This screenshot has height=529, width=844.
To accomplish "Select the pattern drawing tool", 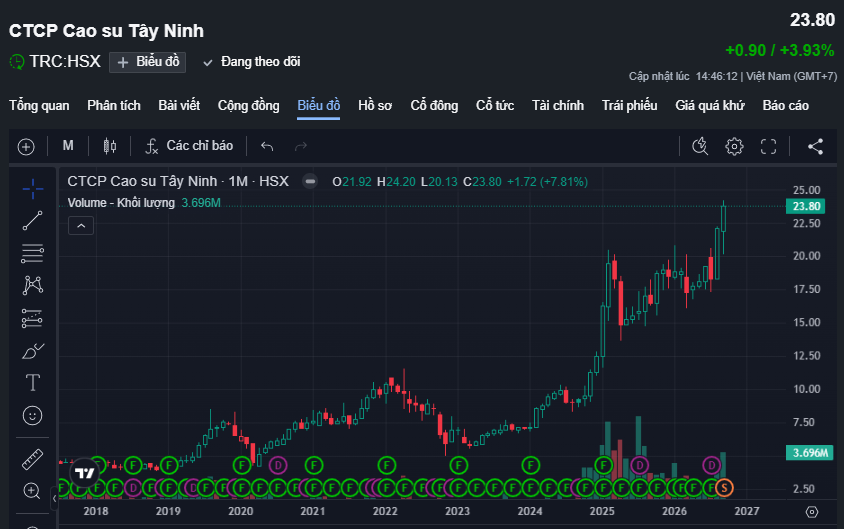I will pos(33,285).
